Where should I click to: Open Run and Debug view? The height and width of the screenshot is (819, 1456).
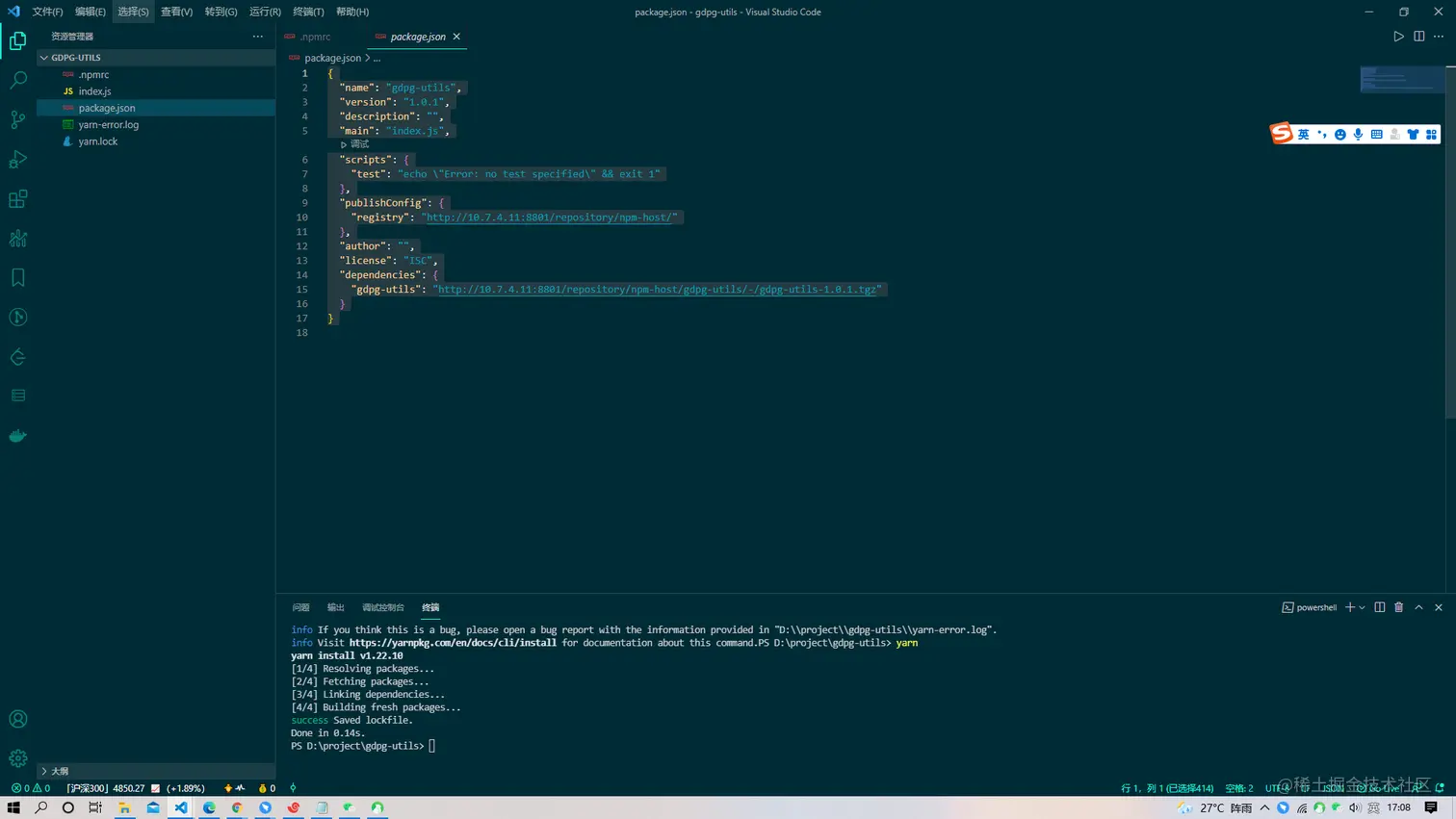tap(17, 159)
